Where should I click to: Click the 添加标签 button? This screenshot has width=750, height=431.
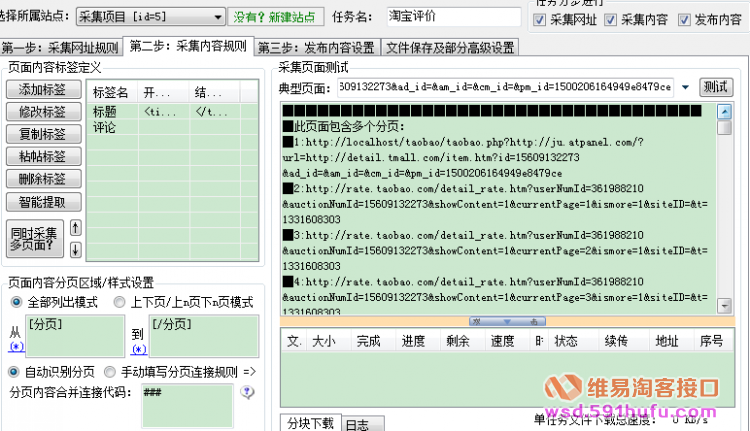point(44,89)
